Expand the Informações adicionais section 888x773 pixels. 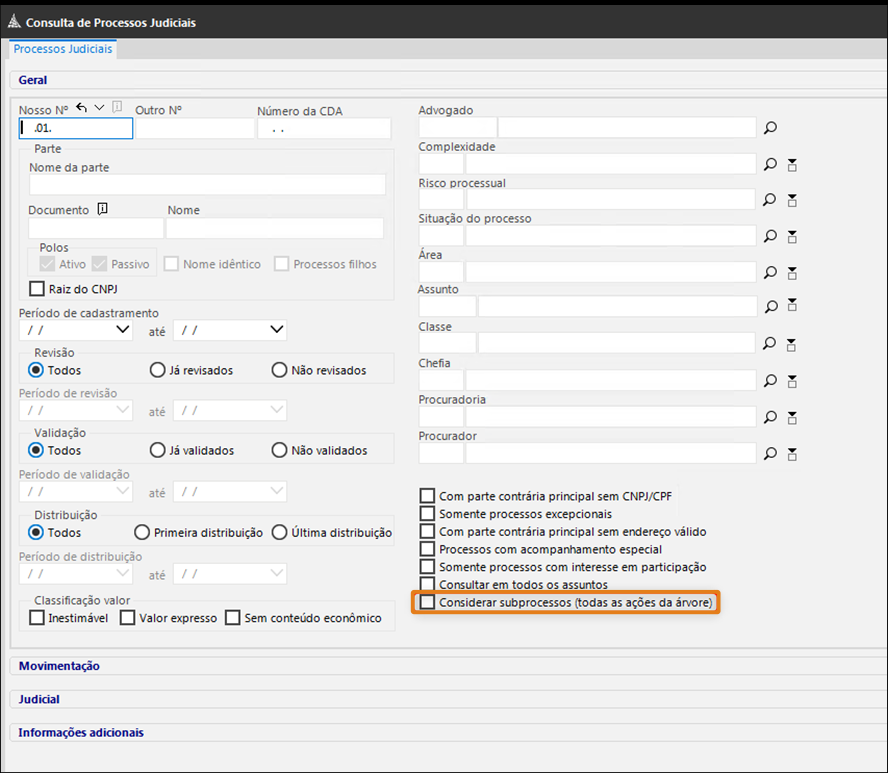tap(81, 732)
